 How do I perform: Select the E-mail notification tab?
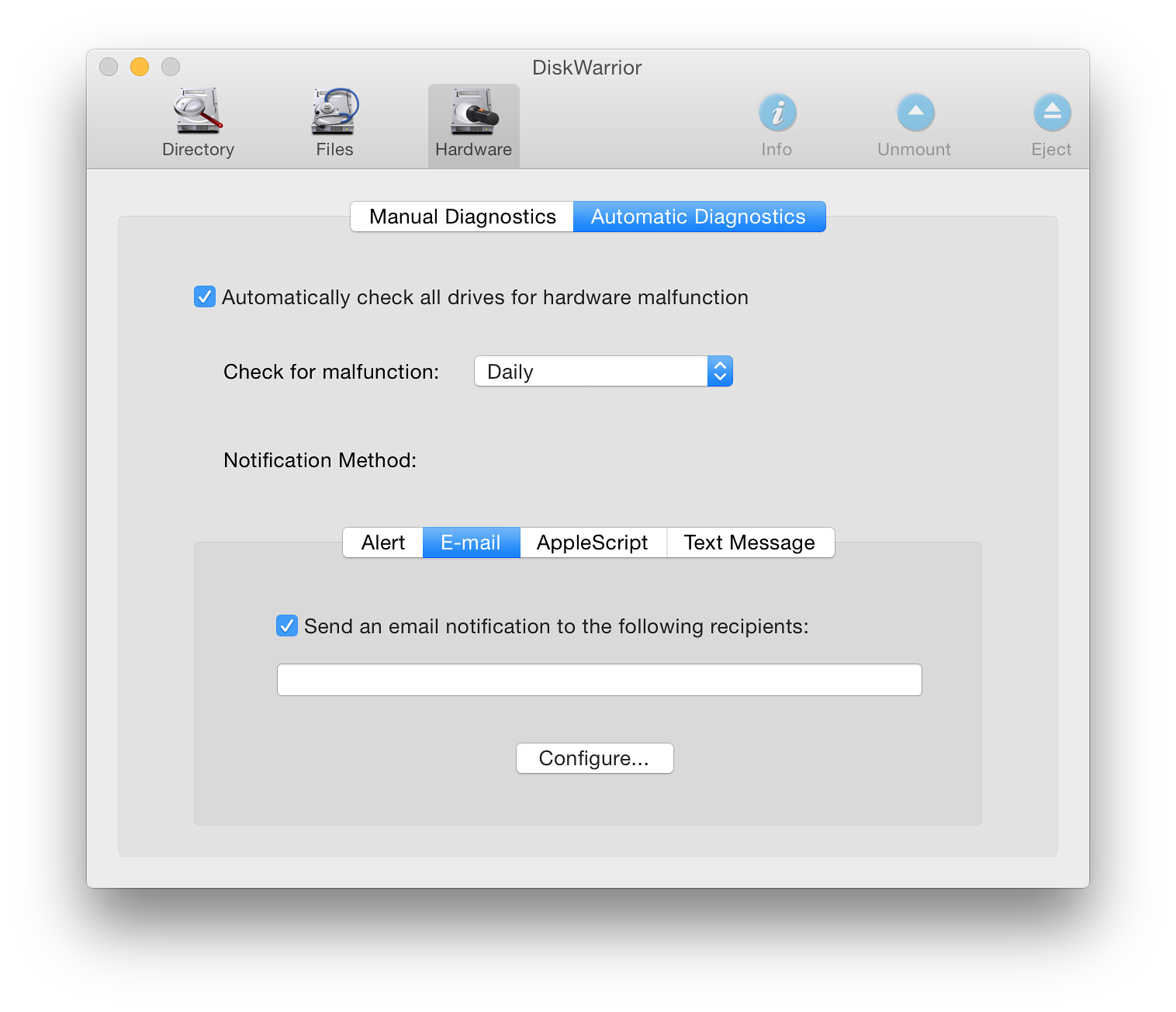471,542
